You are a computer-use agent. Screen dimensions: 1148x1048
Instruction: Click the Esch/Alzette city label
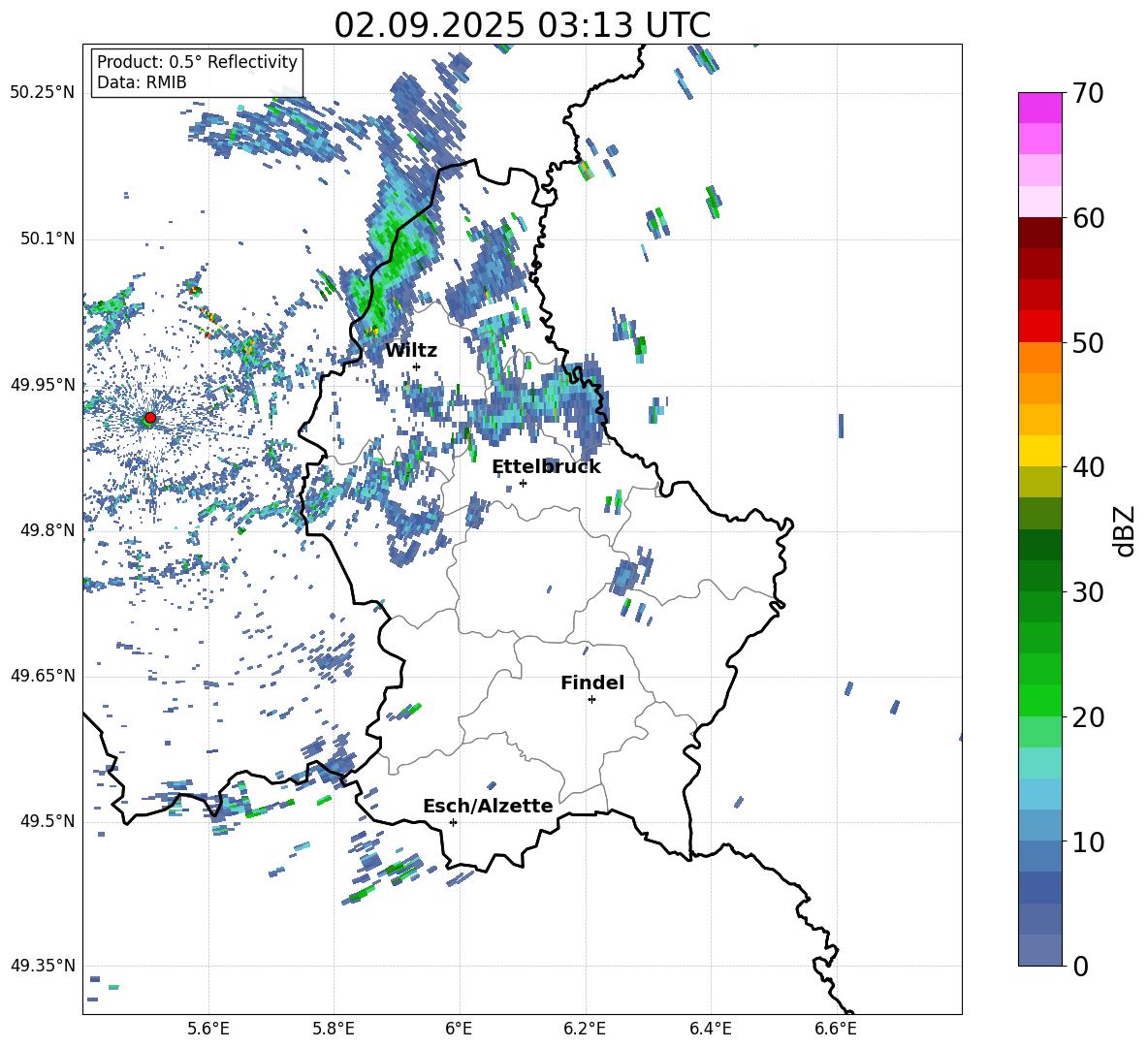tap(488, 806)
